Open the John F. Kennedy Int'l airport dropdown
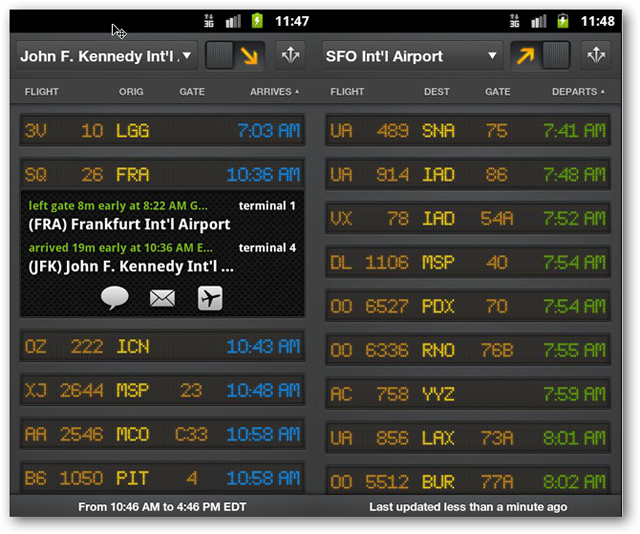 click(x=107, y=56)
